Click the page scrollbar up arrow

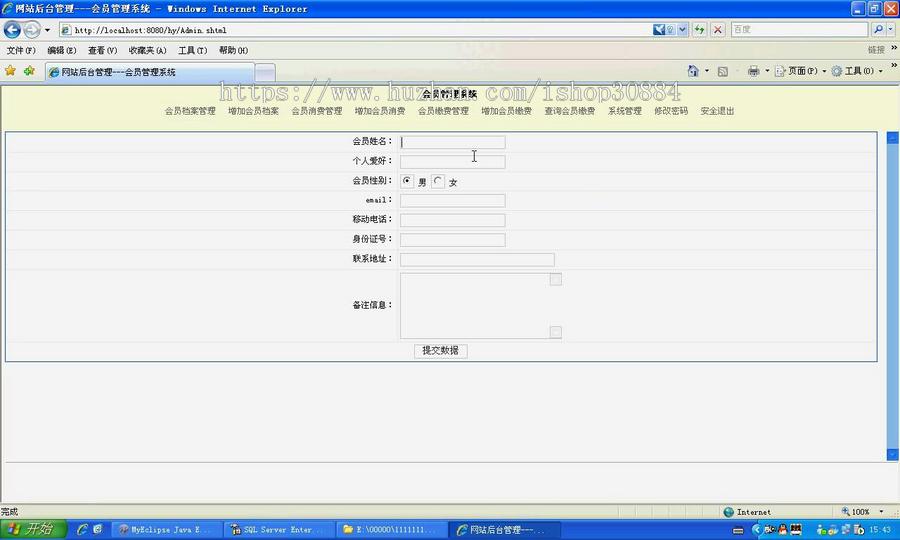[x=893, y=138]
